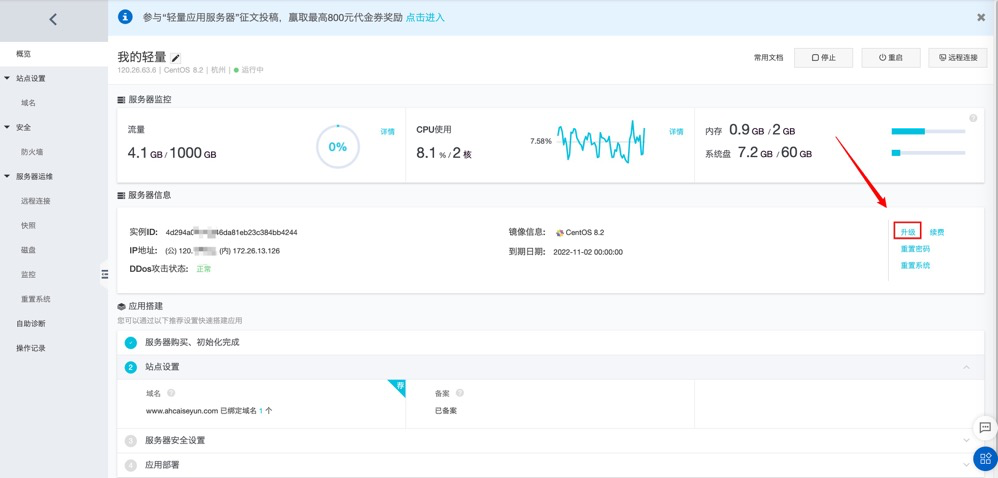Screen dimensions: 998x478
Task: Click the back chevron above the sidebar
Action: pos(53,20)
